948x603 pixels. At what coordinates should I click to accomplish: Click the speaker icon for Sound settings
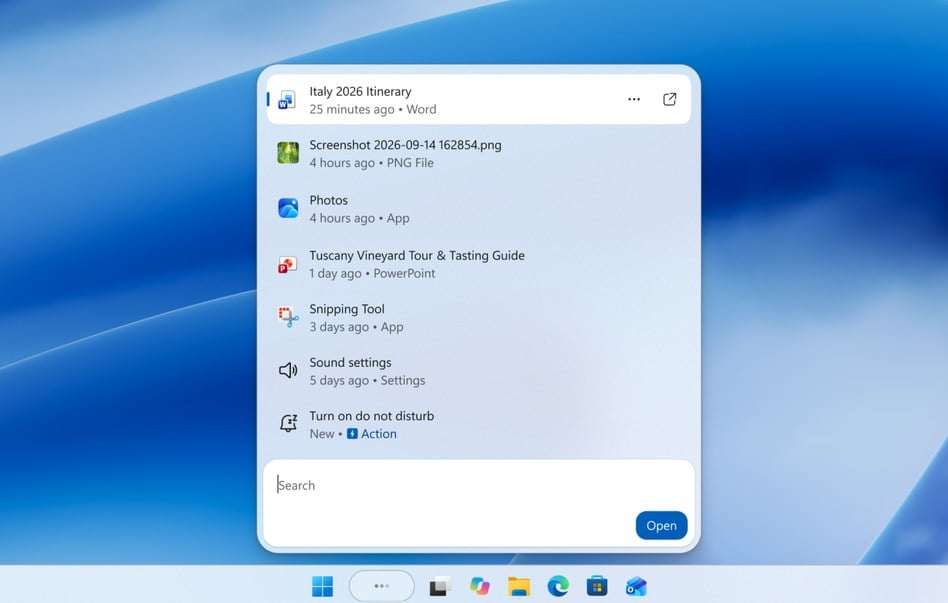288,370
